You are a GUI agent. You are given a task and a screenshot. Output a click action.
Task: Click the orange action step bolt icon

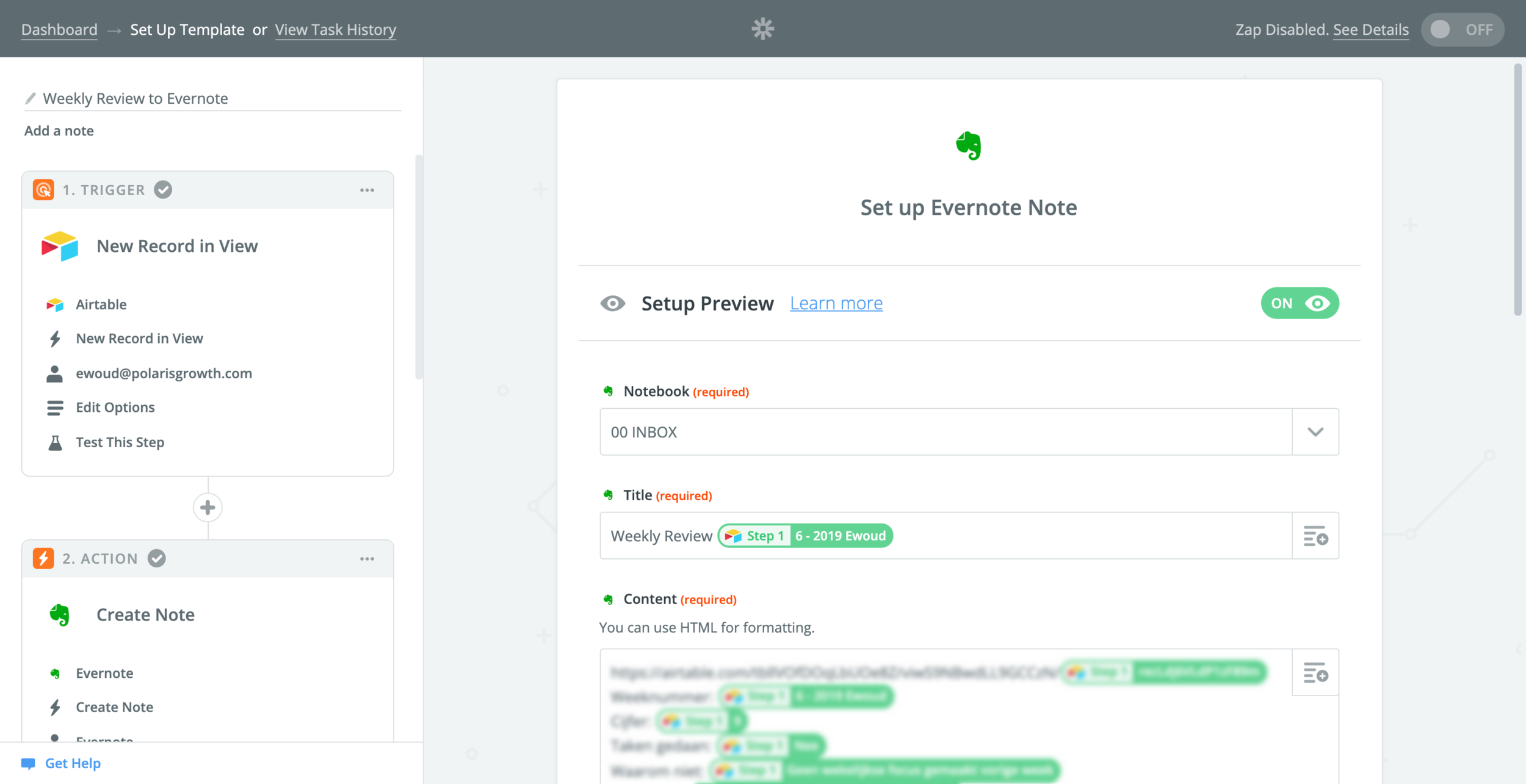43,558
